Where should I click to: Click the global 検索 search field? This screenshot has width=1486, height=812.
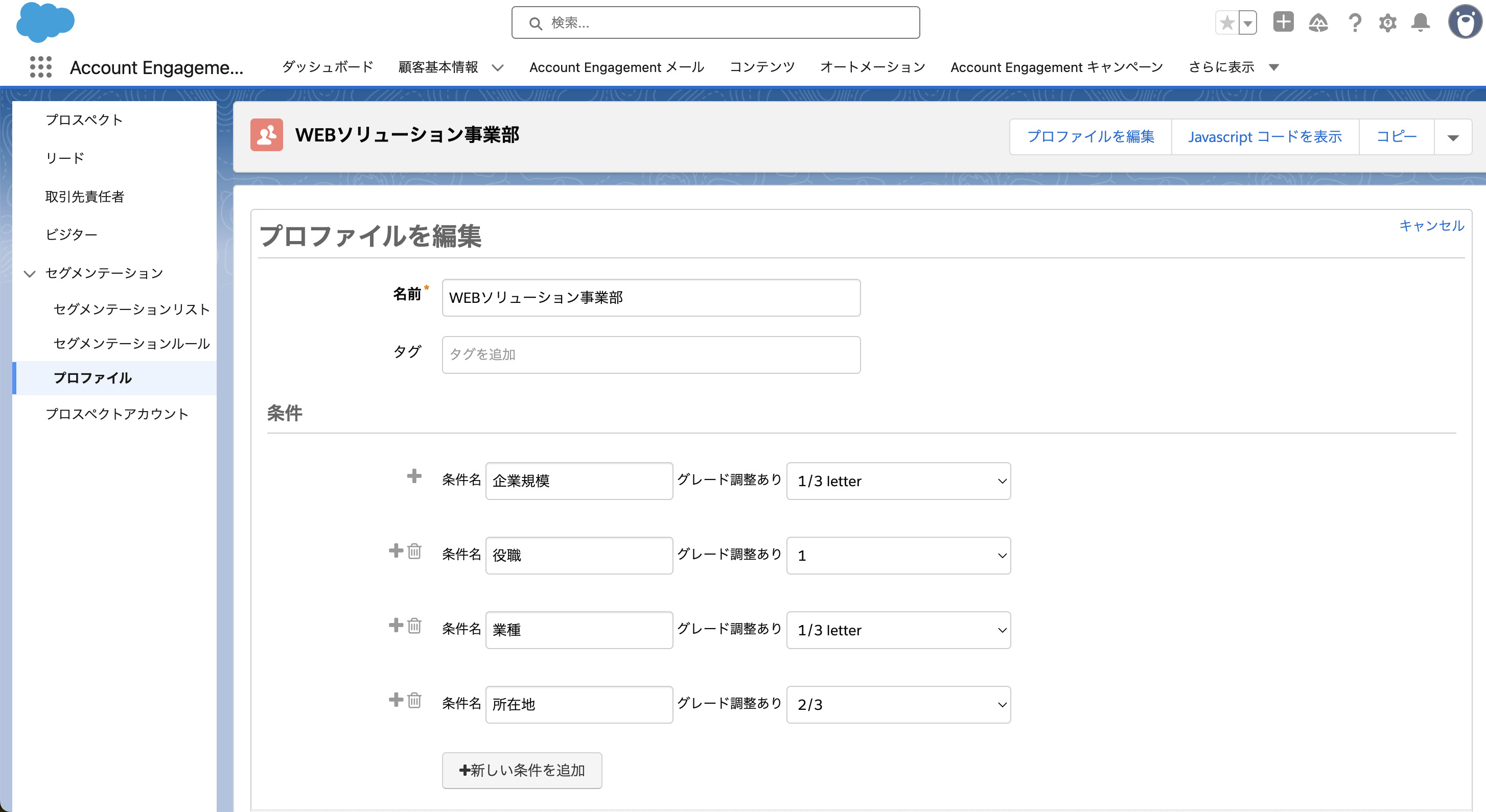[x=715, y=23]
